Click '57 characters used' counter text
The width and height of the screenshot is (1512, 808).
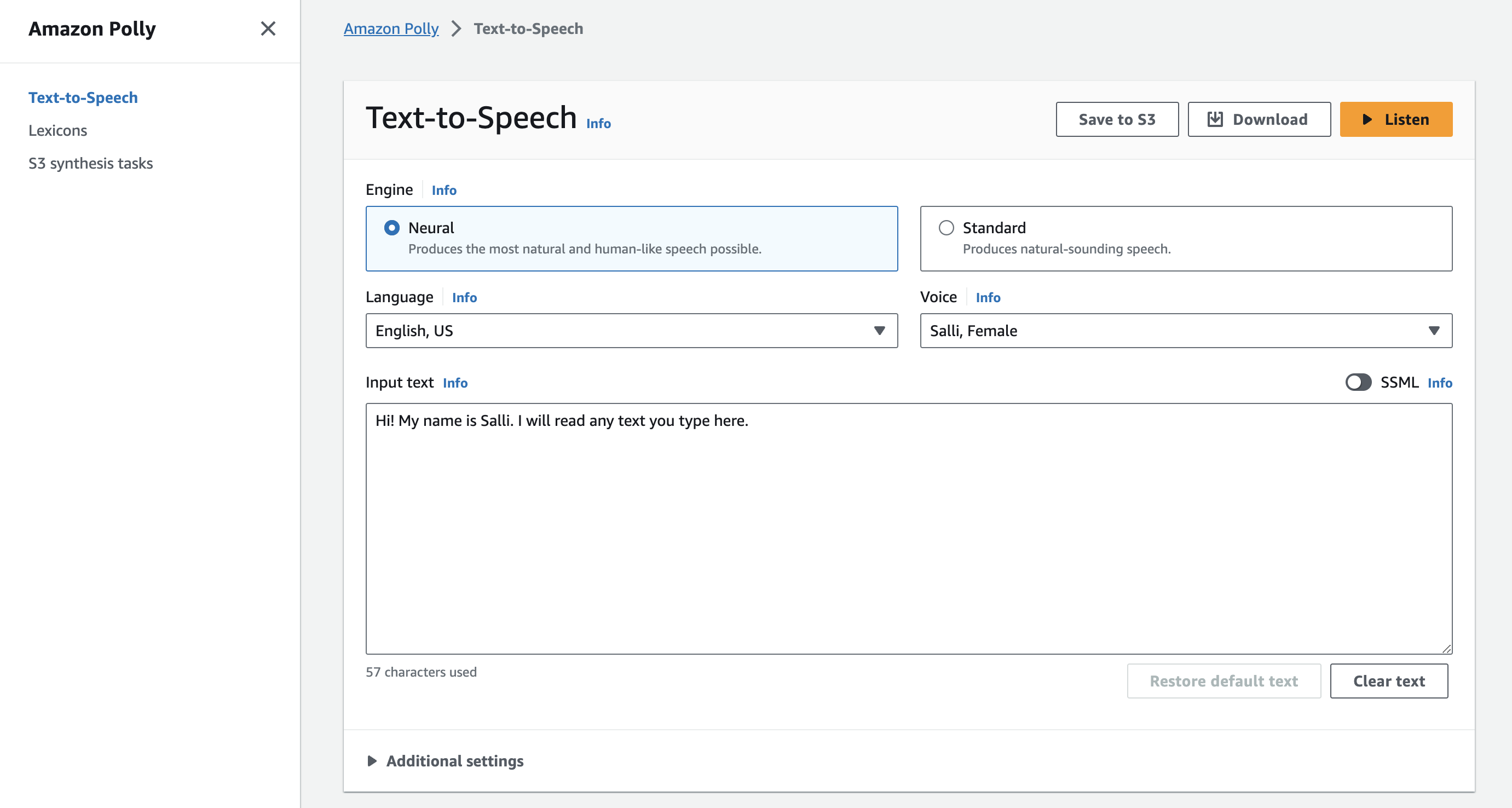pos(421,672)
